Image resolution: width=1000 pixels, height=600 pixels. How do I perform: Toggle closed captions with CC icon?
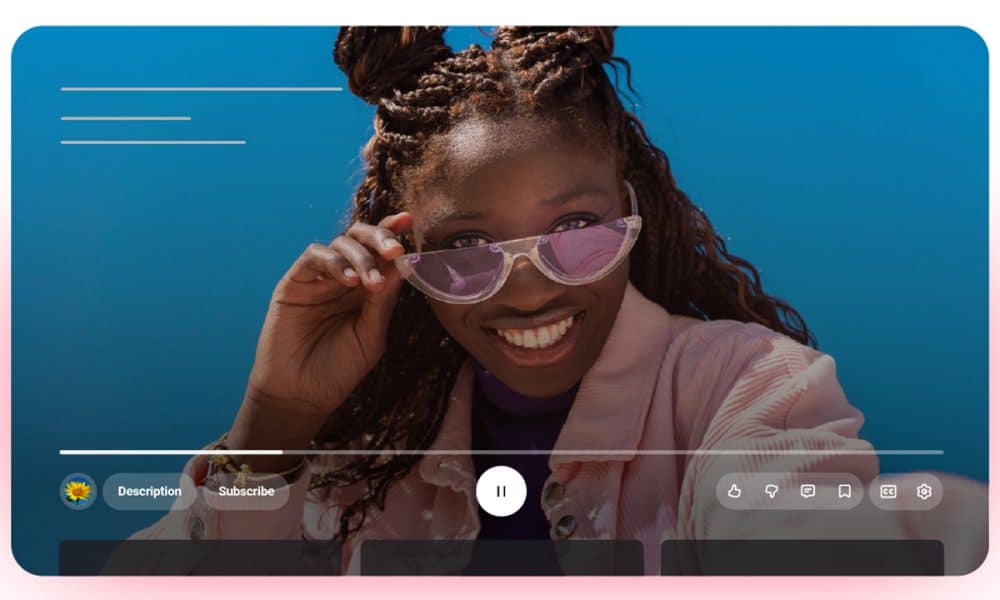click(888, 491)
